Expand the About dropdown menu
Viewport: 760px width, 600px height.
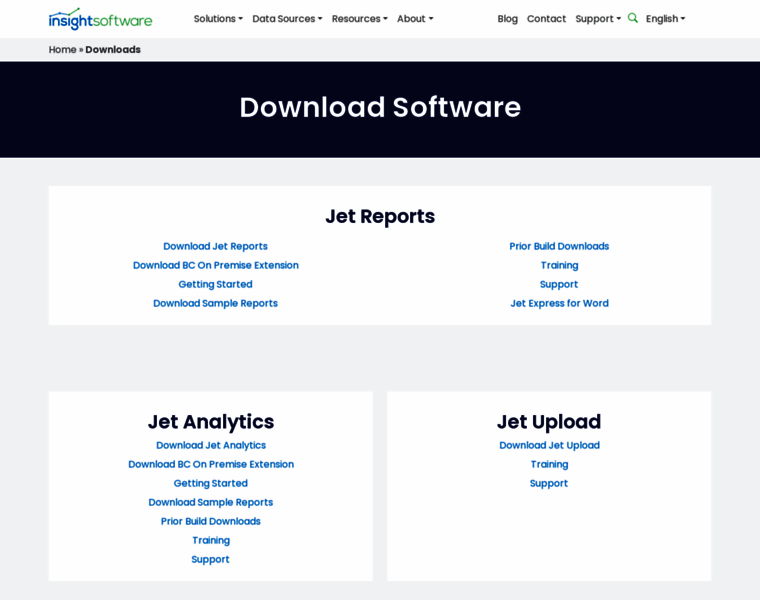point(415,18)
